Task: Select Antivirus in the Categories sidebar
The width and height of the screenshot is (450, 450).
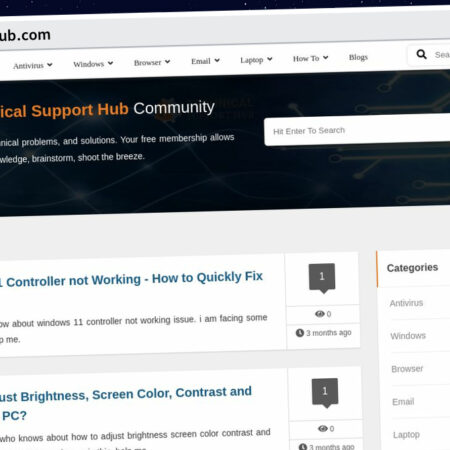Action: [x=406, y=303]
